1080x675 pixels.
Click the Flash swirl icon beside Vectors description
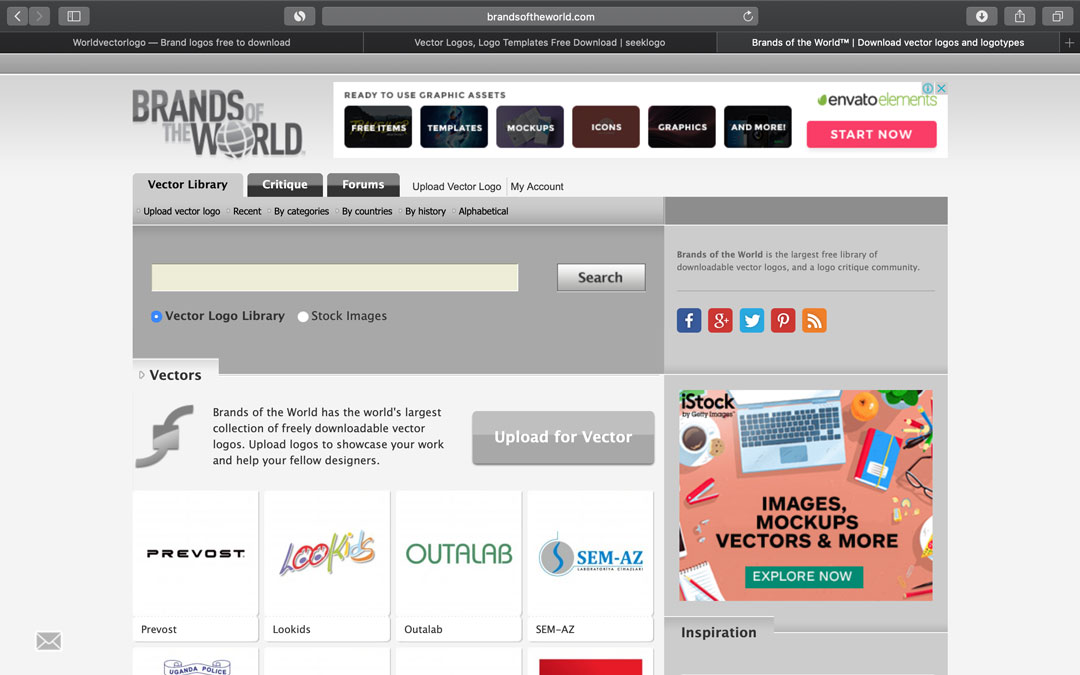tap(165, 436)
